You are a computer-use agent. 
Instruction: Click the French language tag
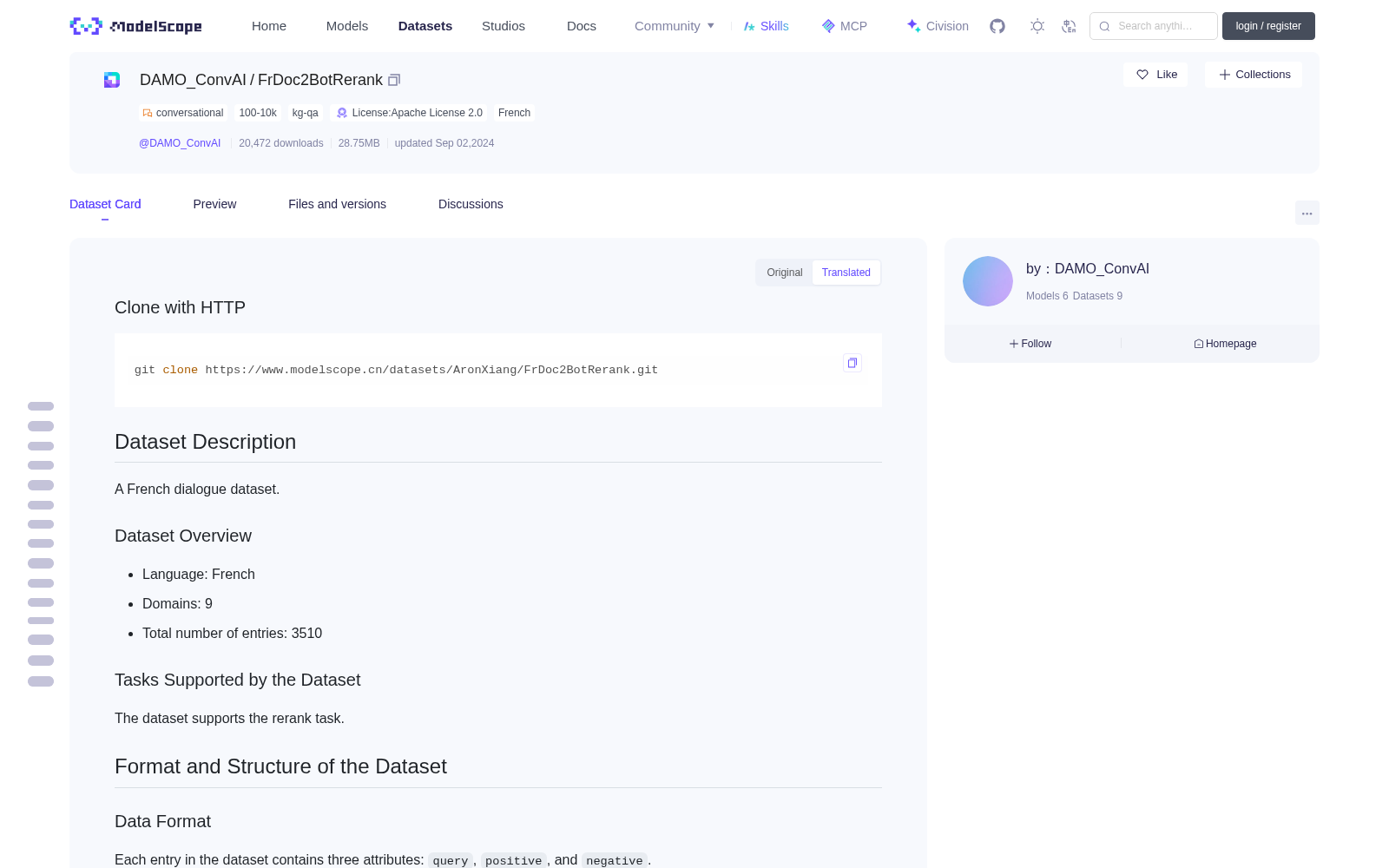coord(514,113)
